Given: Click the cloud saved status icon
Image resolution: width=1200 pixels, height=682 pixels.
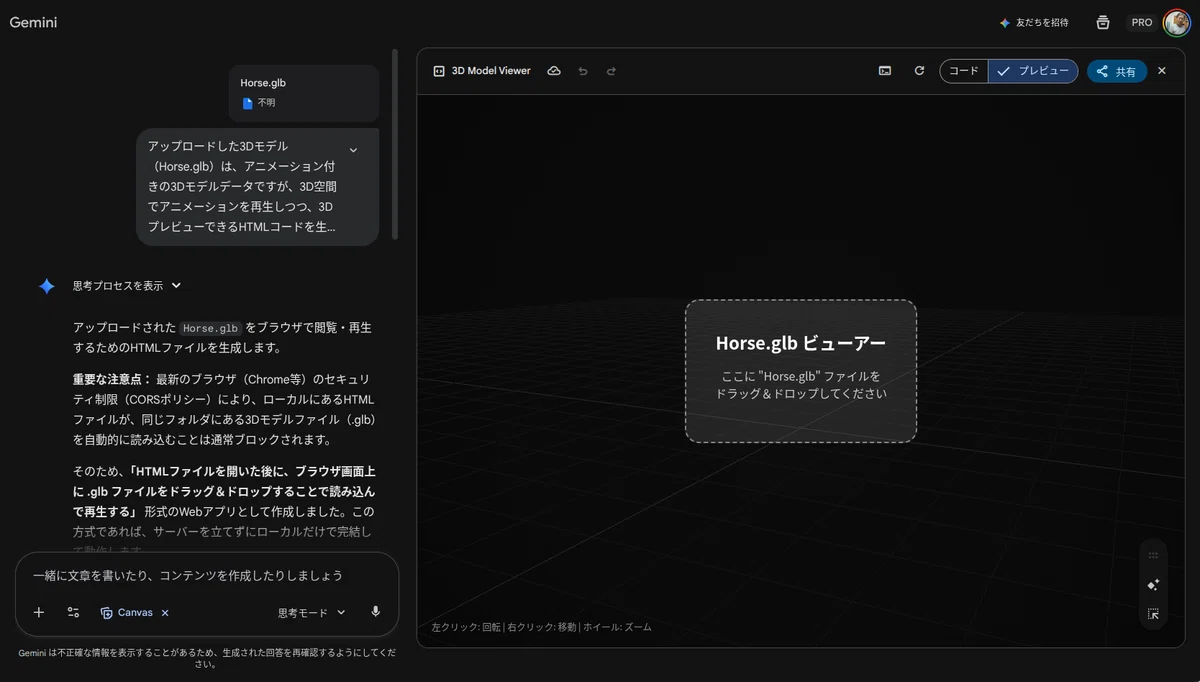Looking at the screenshot, I should click(554, 71).
